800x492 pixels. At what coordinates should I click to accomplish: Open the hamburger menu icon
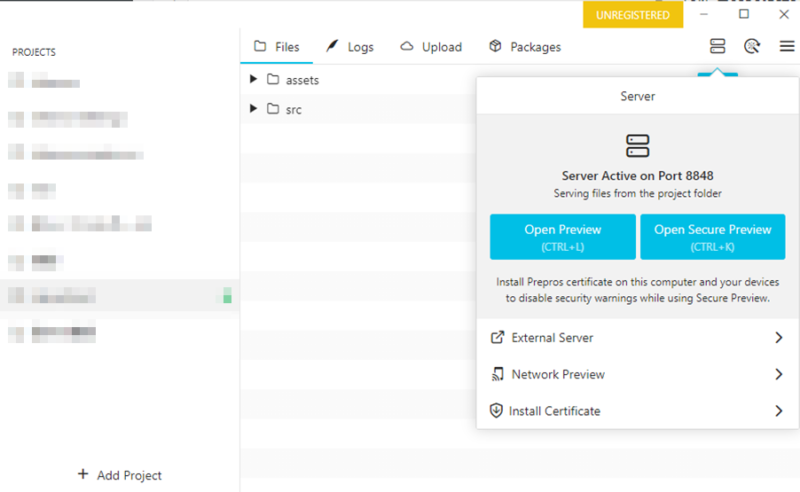click(787, 46)
